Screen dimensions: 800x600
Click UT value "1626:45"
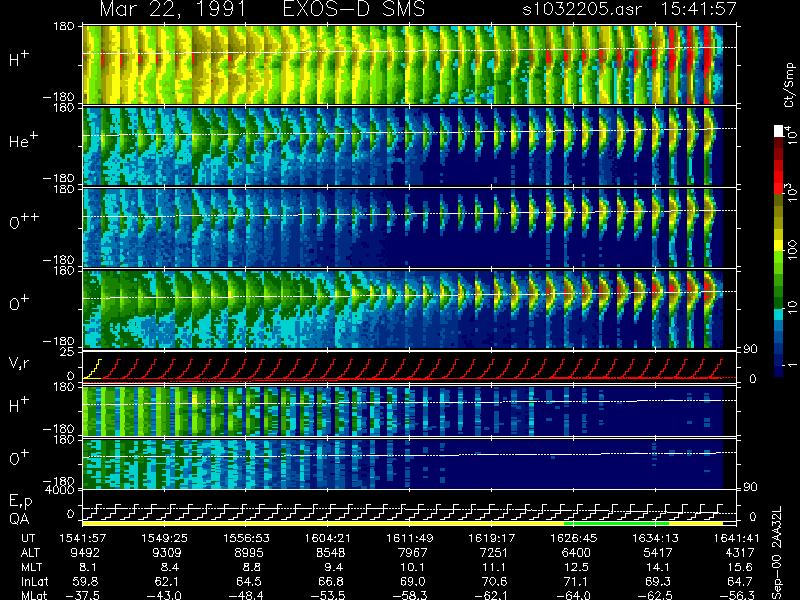(x=573, y=538)
